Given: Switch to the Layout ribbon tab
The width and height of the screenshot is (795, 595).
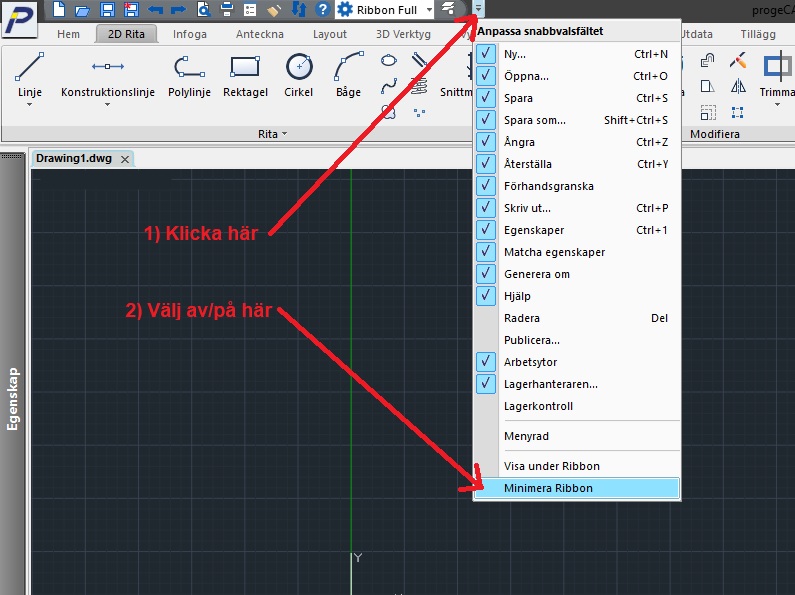Looking at the screenshot, I should [x=330, y=34].
